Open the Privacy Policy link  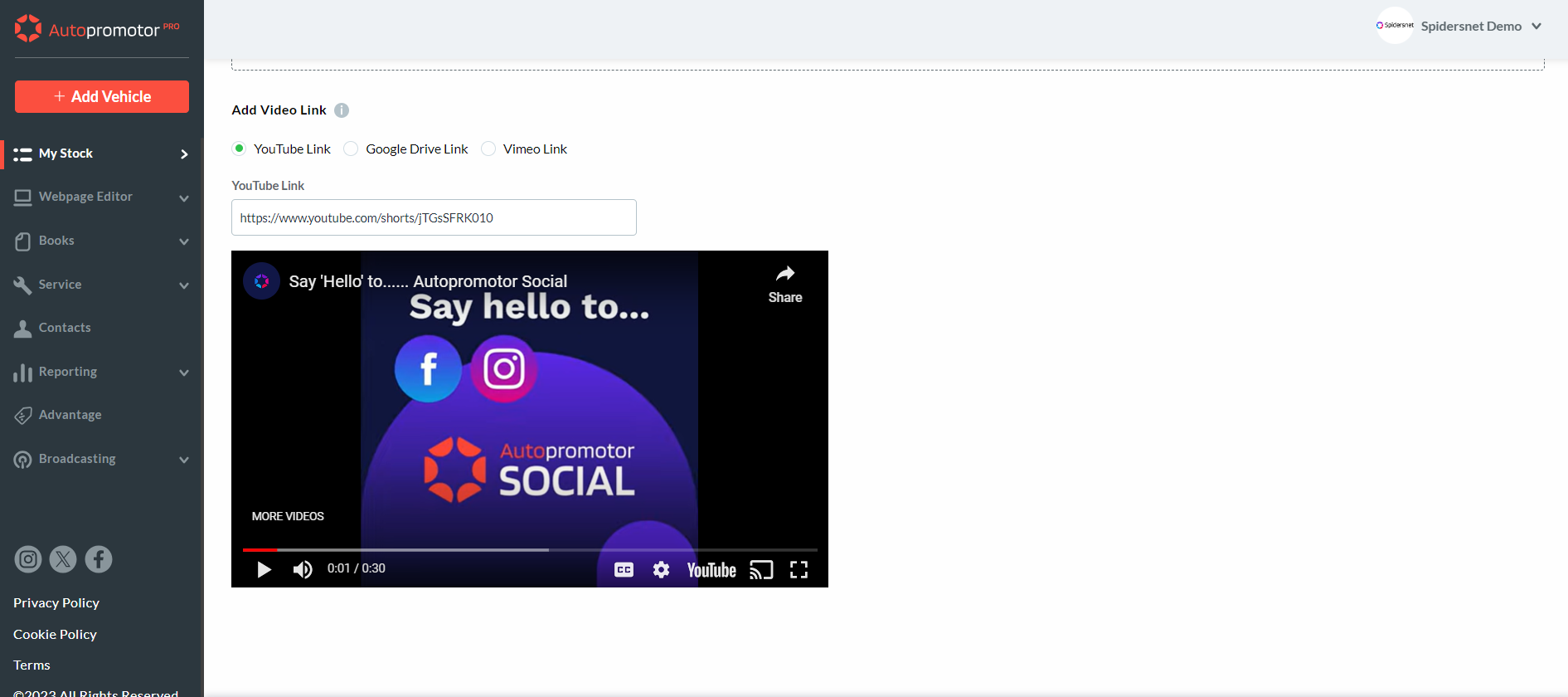click(x=56, y=603)
